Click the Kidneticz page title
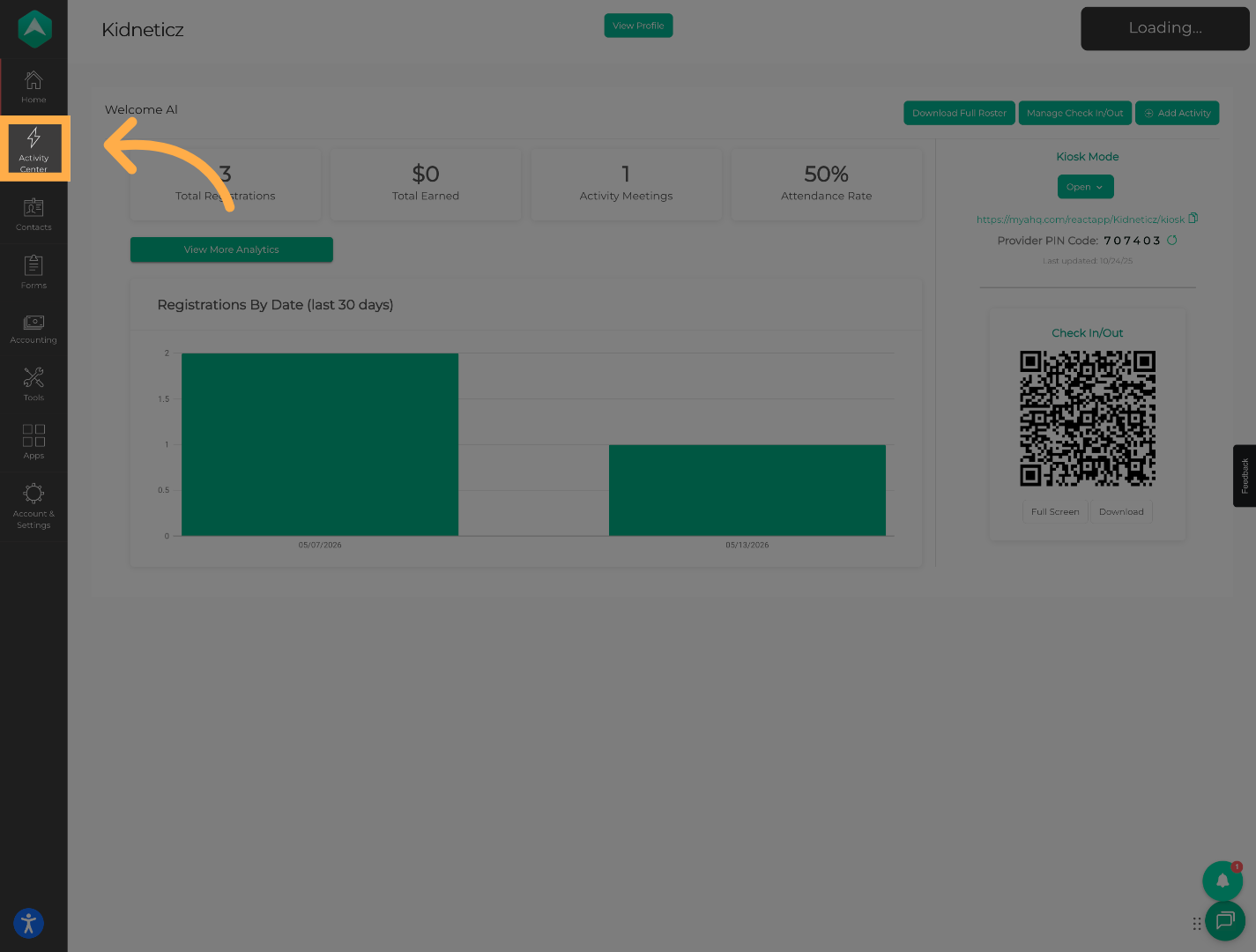Viewport: 1256px width, 952px height. 143,30
